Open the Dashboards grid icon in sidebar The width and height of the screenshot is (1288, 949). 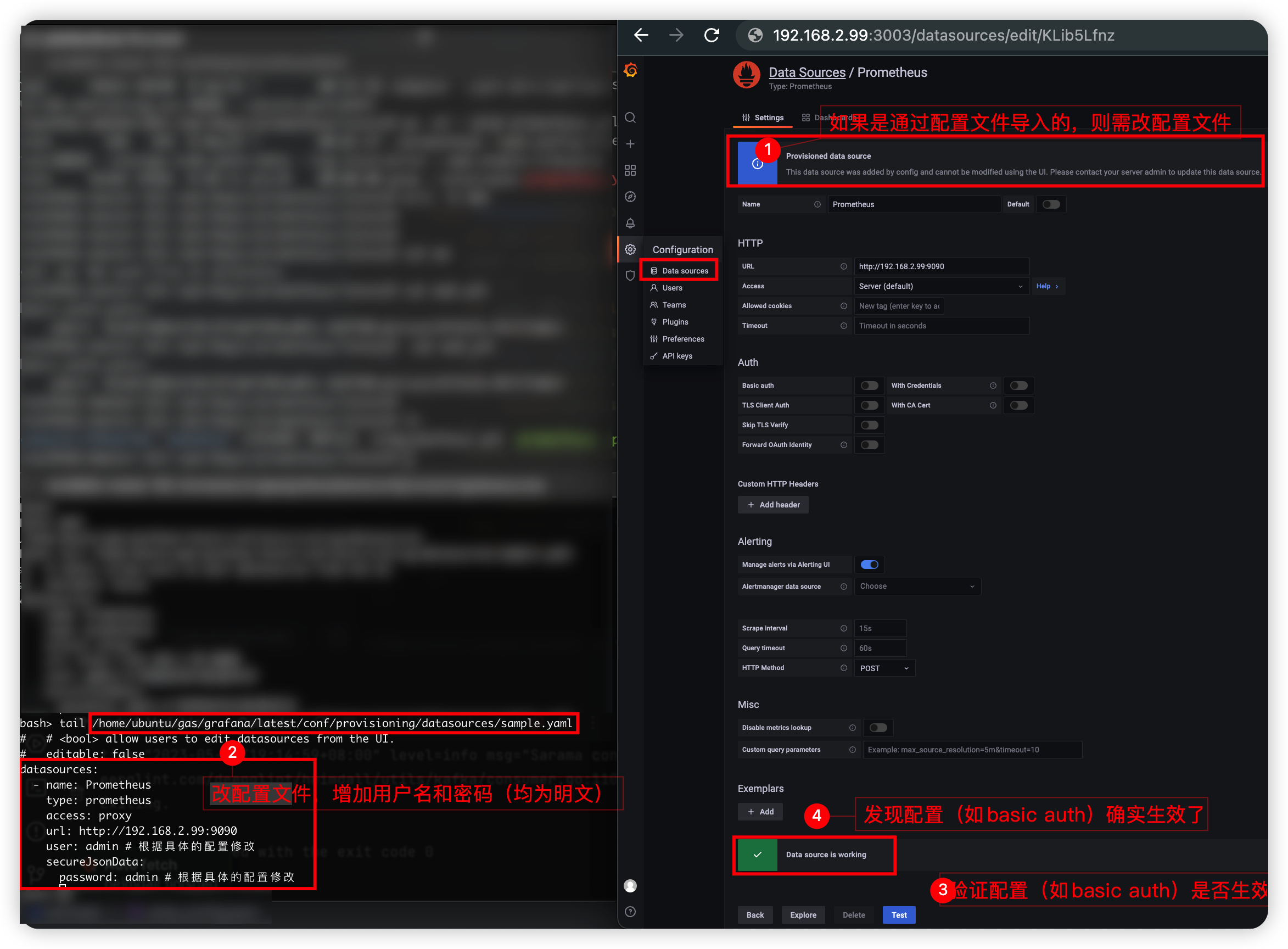click(630, 171)
